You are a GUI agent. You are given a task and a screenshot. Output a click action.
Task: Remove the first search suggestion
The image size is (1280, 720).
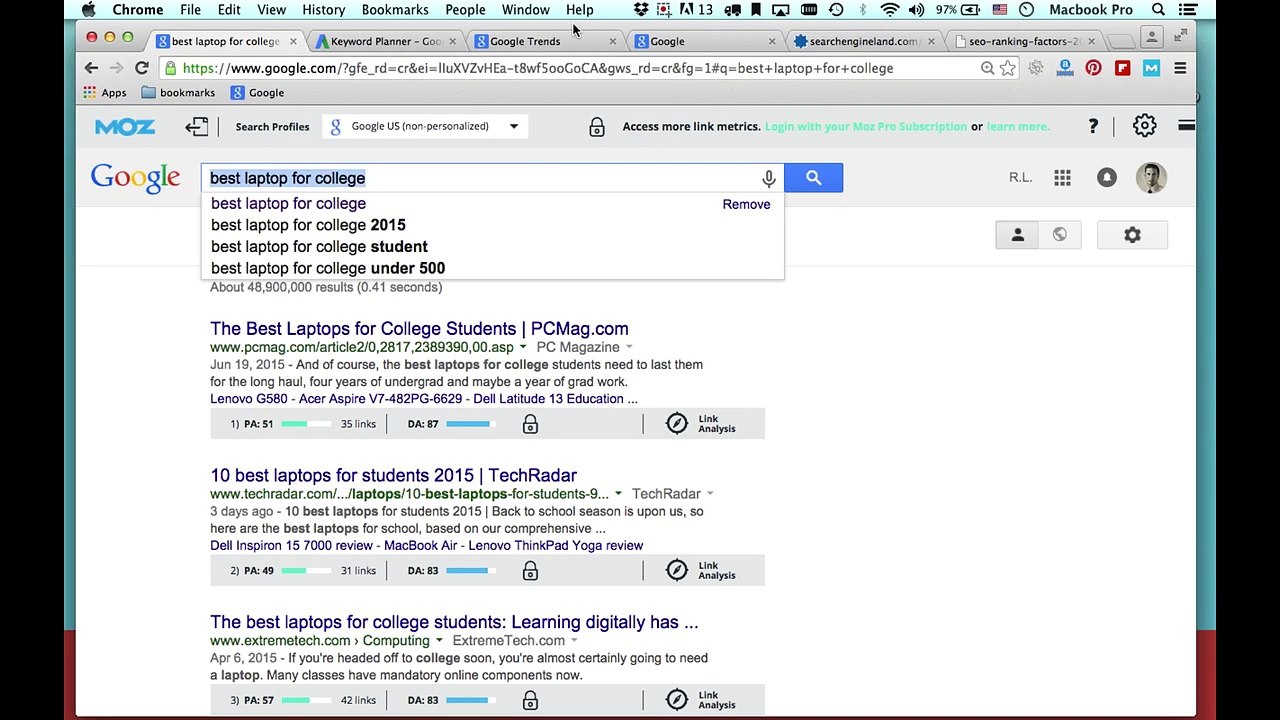click(746, 204)
